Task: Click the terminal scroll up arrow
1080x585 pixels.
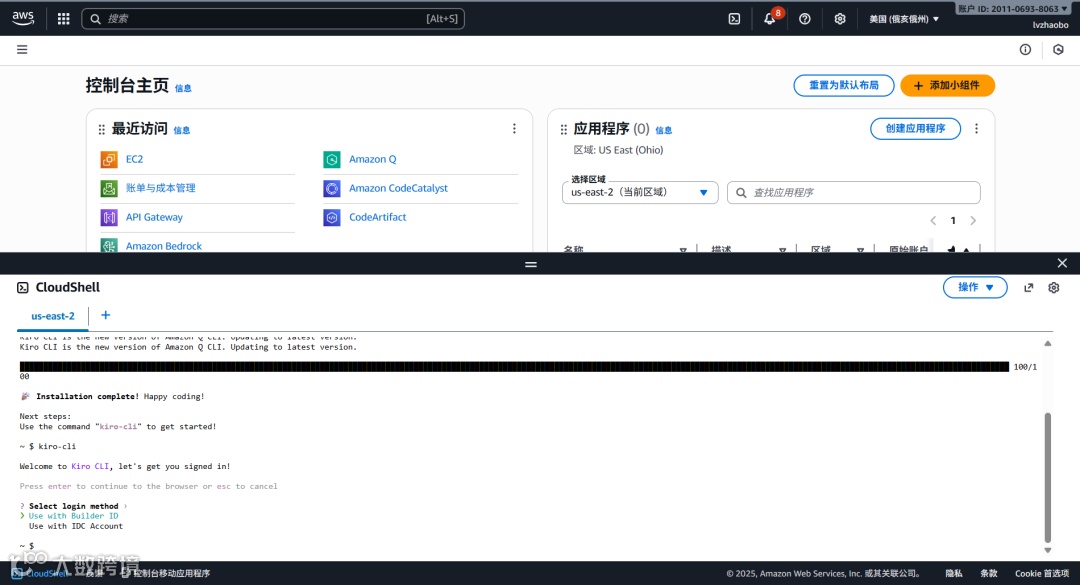Action: pyautogui.click(x=1048, y=343)
